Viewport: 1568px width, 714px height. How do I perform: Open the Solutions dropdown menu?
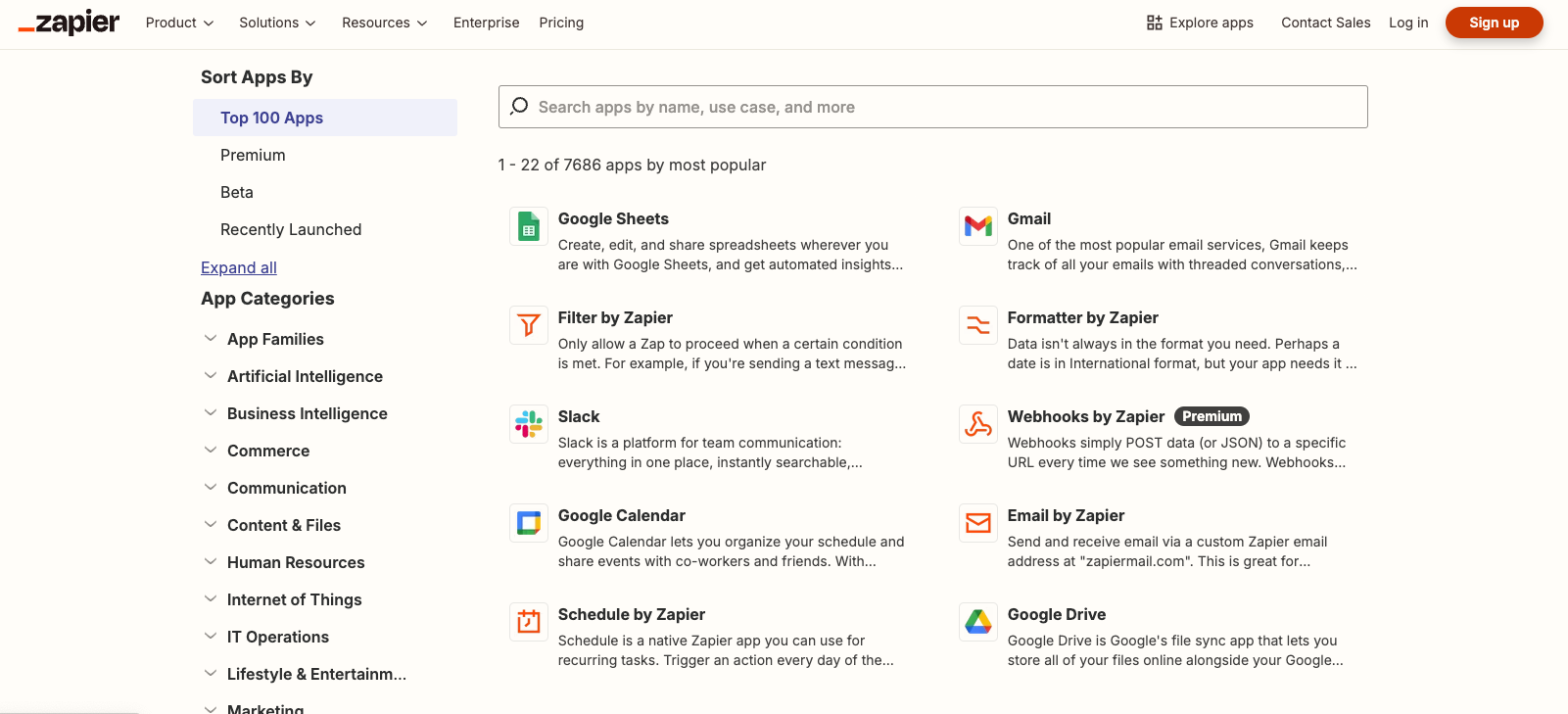click(x=278, y=23)
